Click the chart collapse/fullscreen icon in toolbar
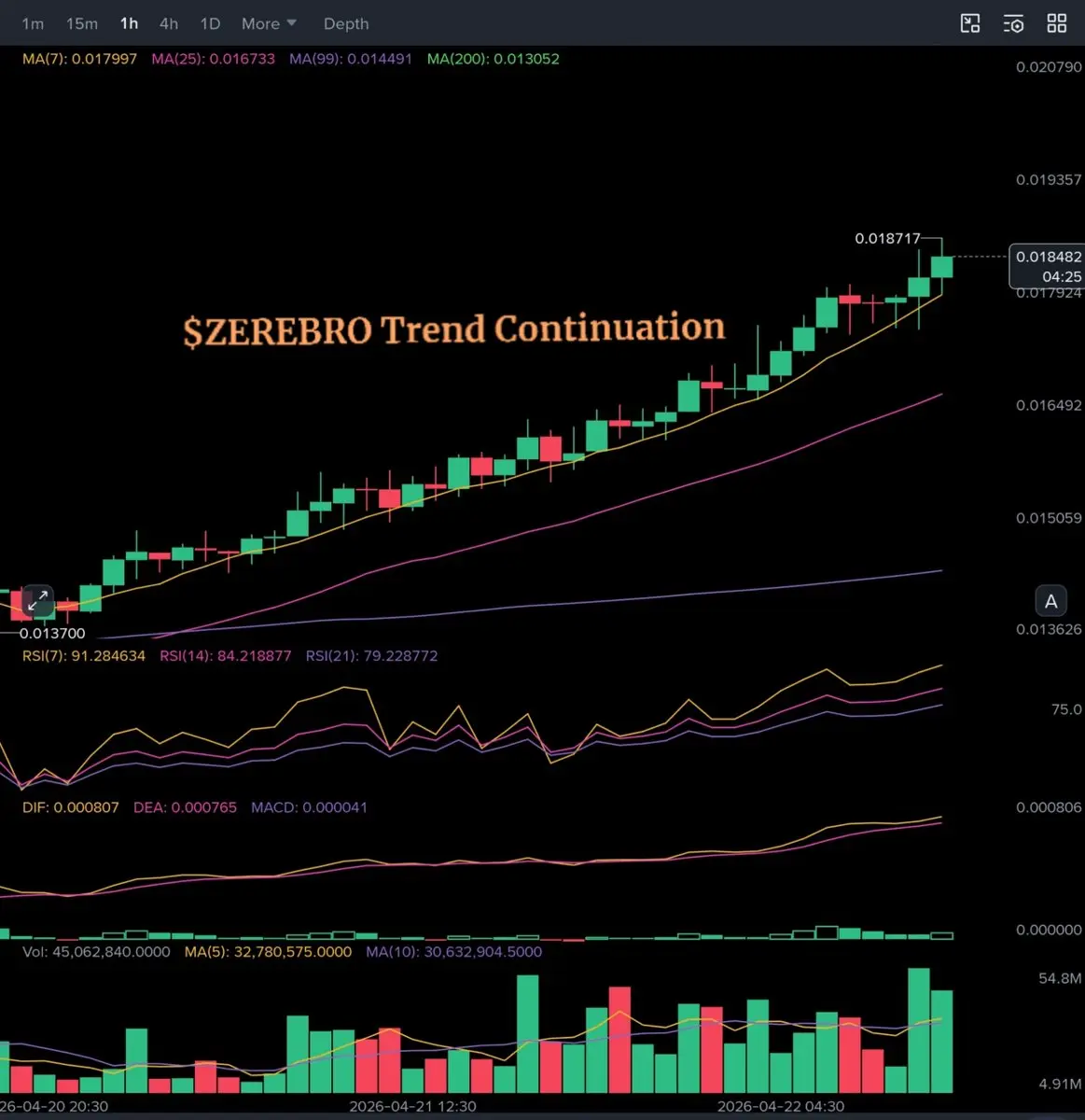Viewport: 1085px width, 1120px height. tap(970, 23)
